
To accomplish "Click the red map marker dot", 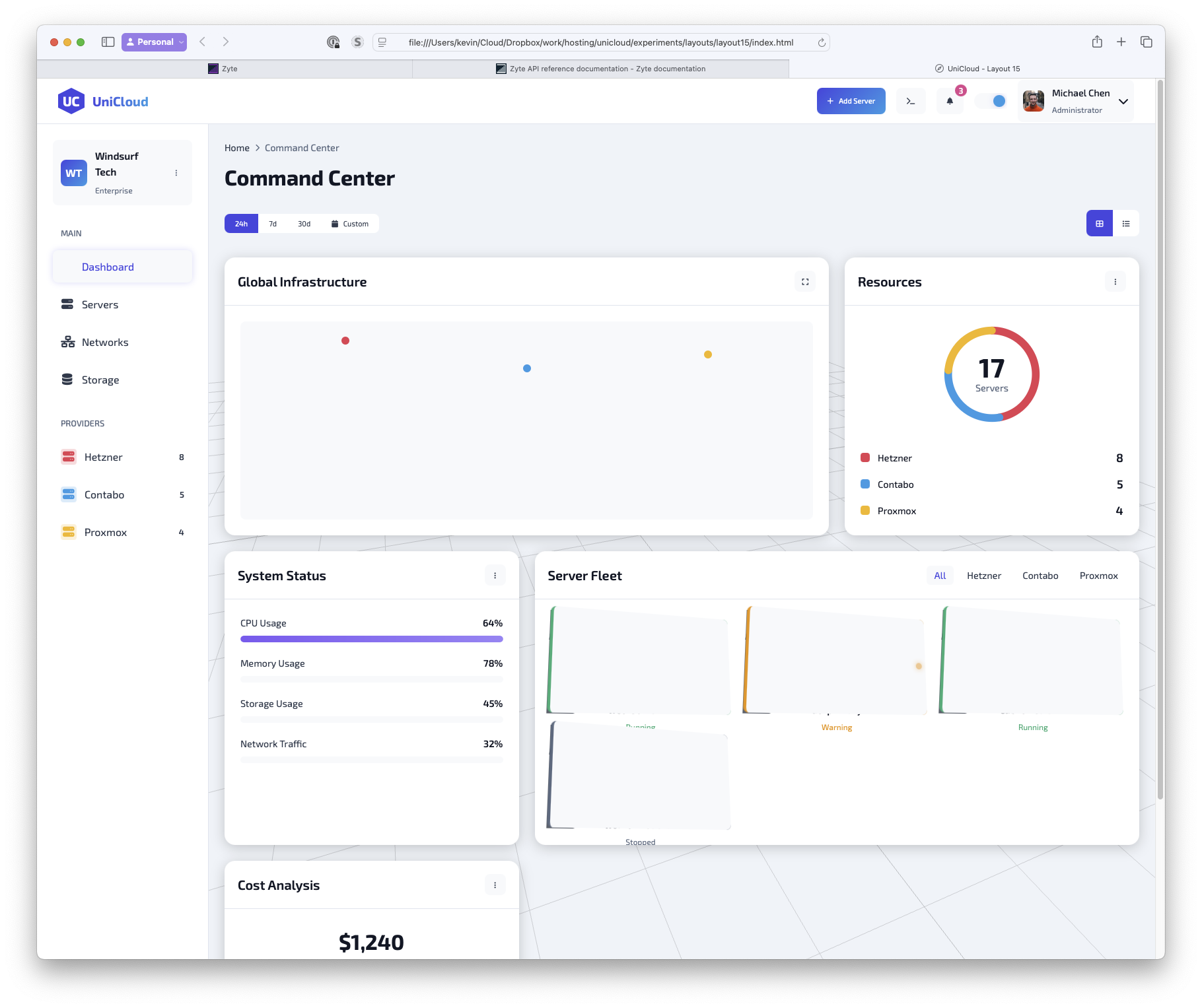I will tap(345, 341).
